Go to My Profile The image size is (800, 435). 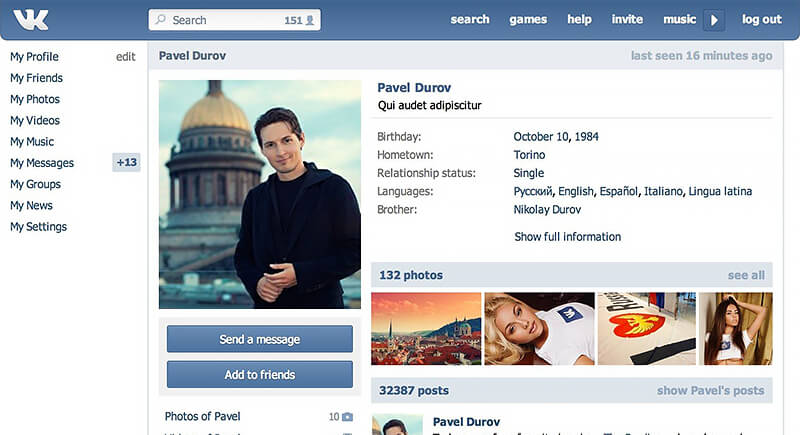point(34,57)
